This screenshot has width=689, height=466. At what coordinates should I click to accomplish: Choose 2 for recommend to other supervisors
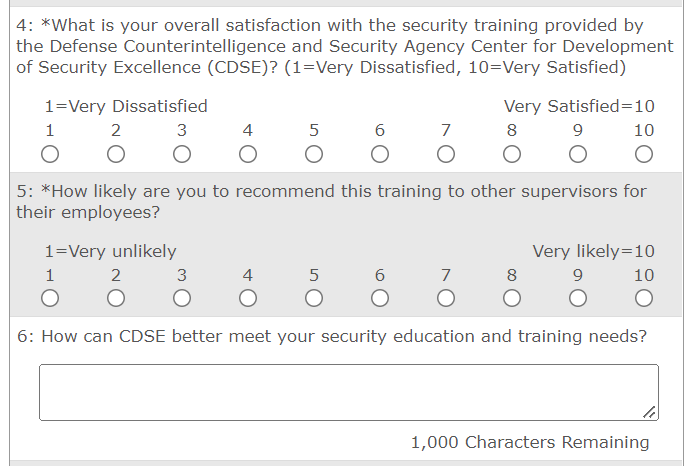click(x=116, y=298)
